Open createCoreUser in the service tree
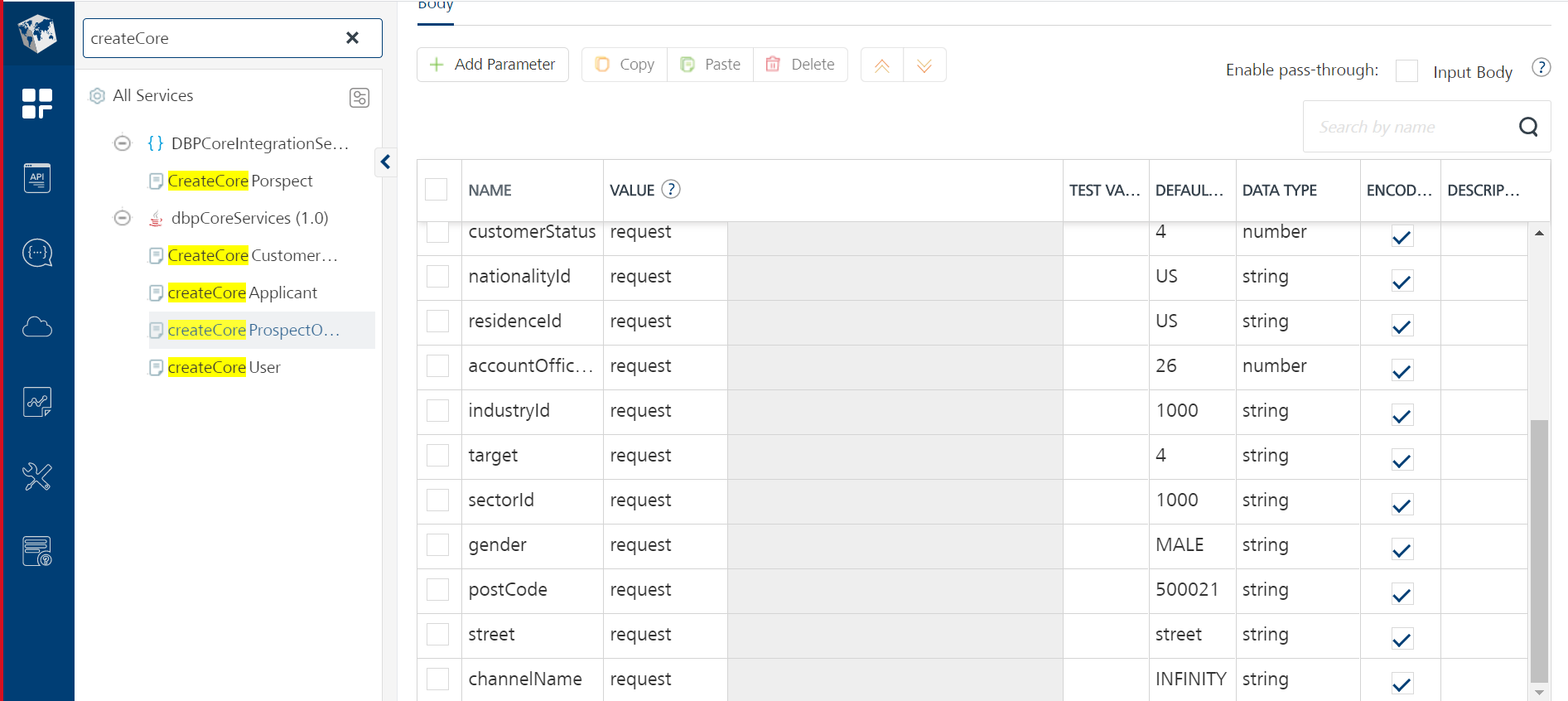 224,367
